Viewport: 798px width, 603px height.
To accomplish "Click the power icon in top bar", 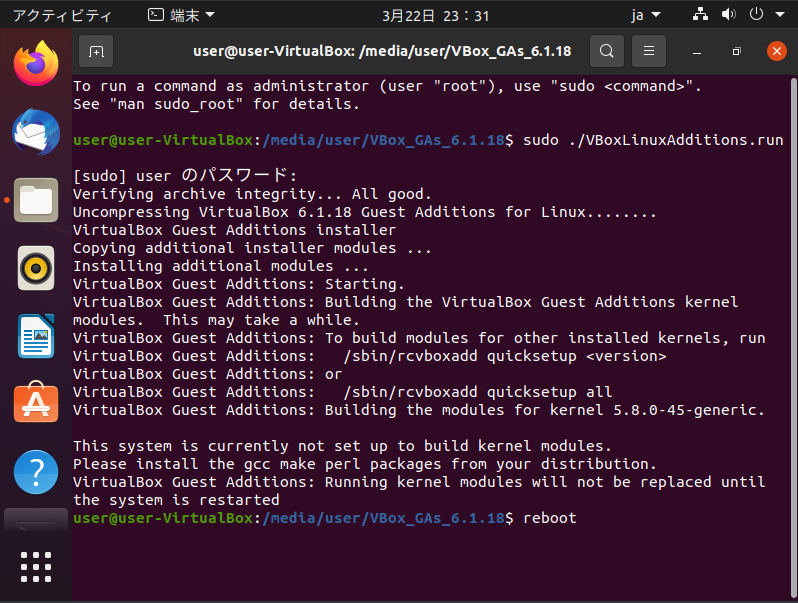I will tap(756, 14).
